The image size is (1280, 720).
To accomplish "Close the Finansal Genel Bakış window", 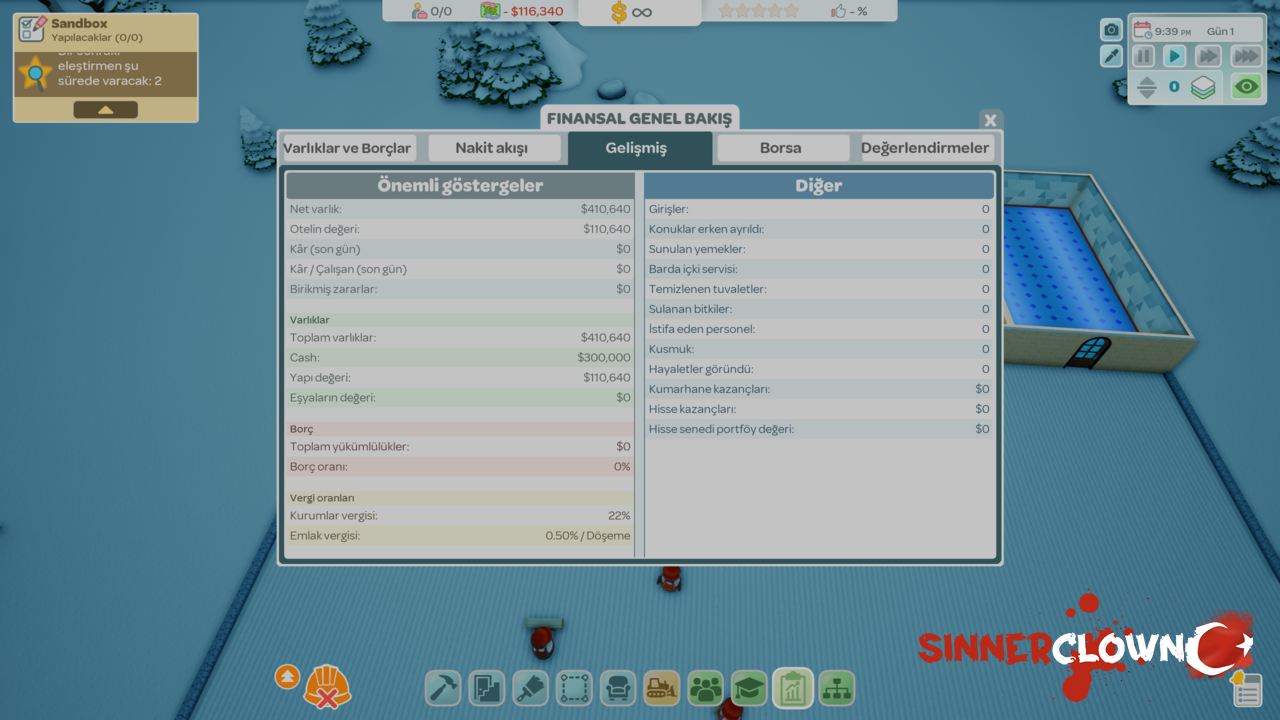I will pyautogui.click(x=990, y=120).
